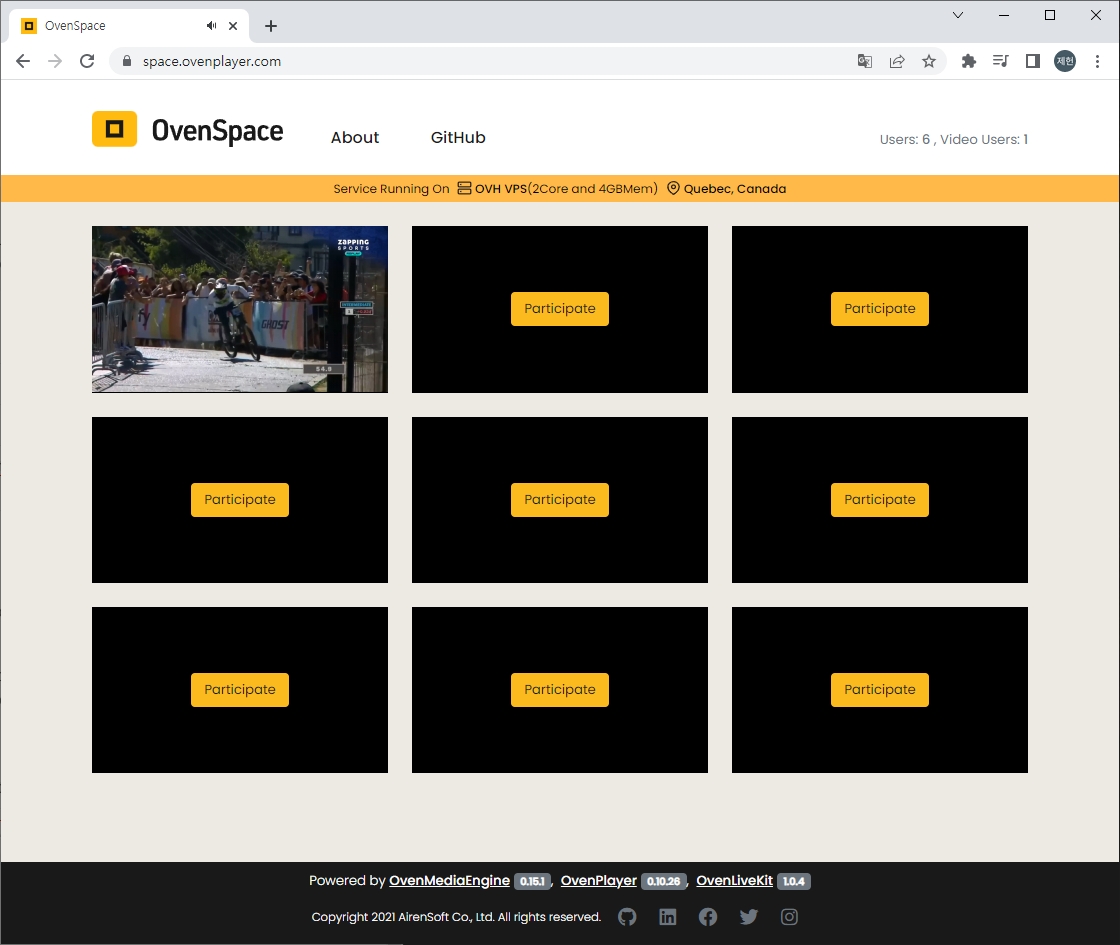Screen dimensions: 1120x945
Task: Click the OvenSpace logo
Action: coord(188,130)
